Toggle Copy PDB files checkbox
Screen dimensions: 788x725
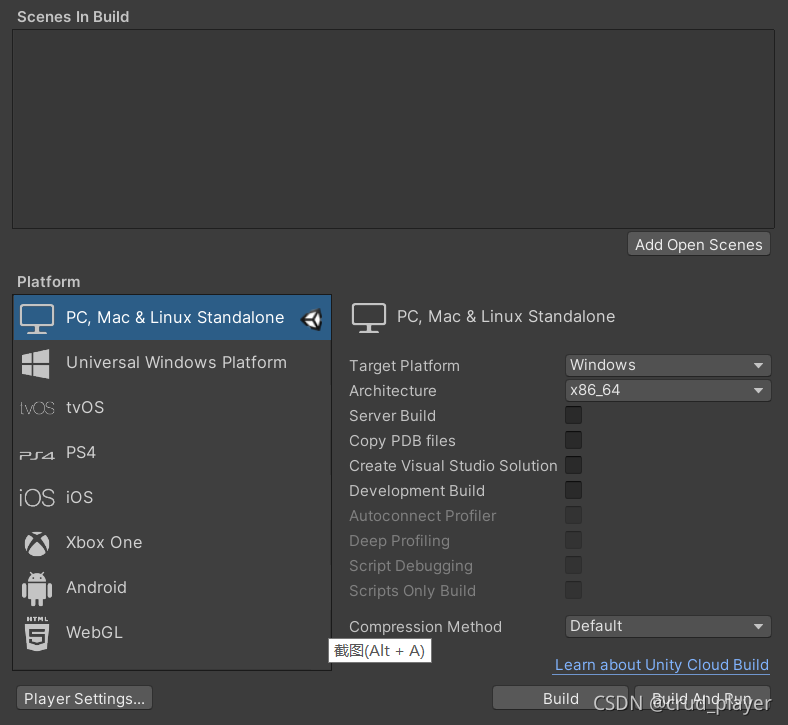tap(573, 440)
